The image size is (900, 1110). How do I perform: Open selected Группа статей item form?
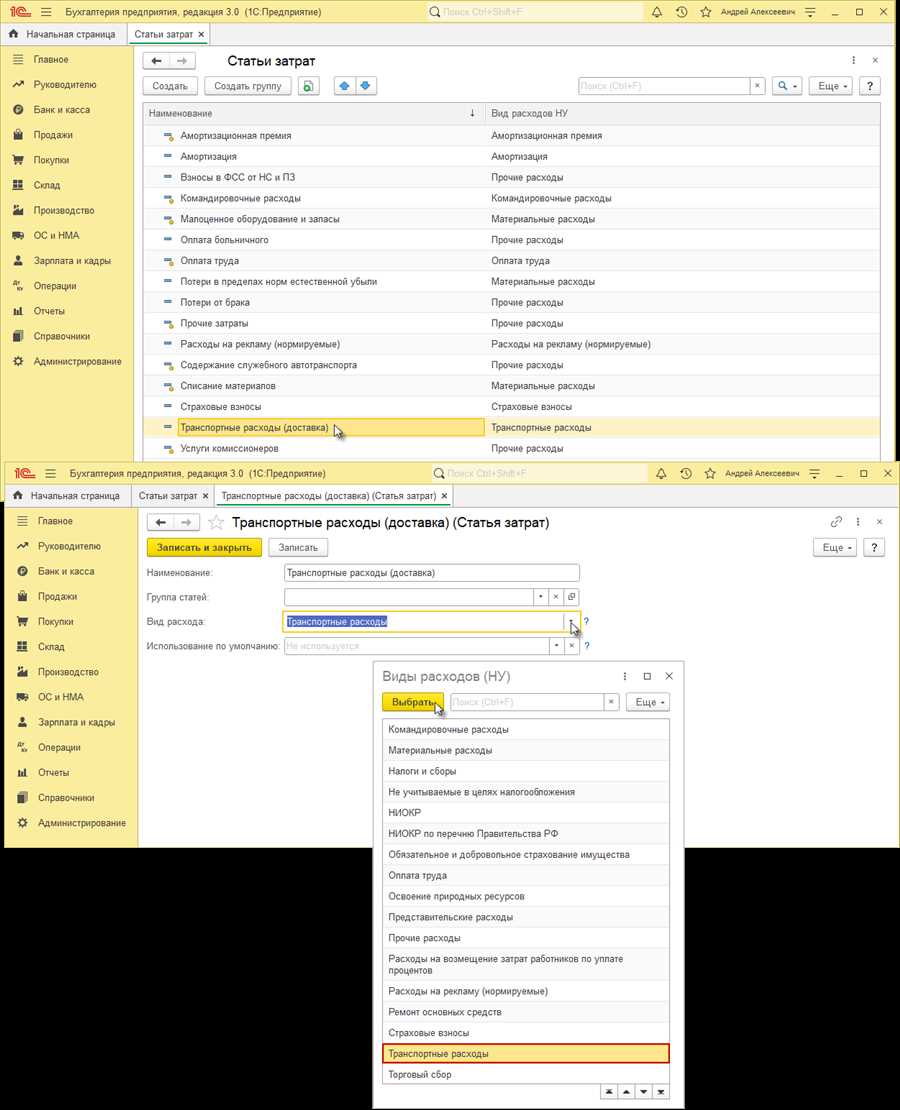click(571, 597)
